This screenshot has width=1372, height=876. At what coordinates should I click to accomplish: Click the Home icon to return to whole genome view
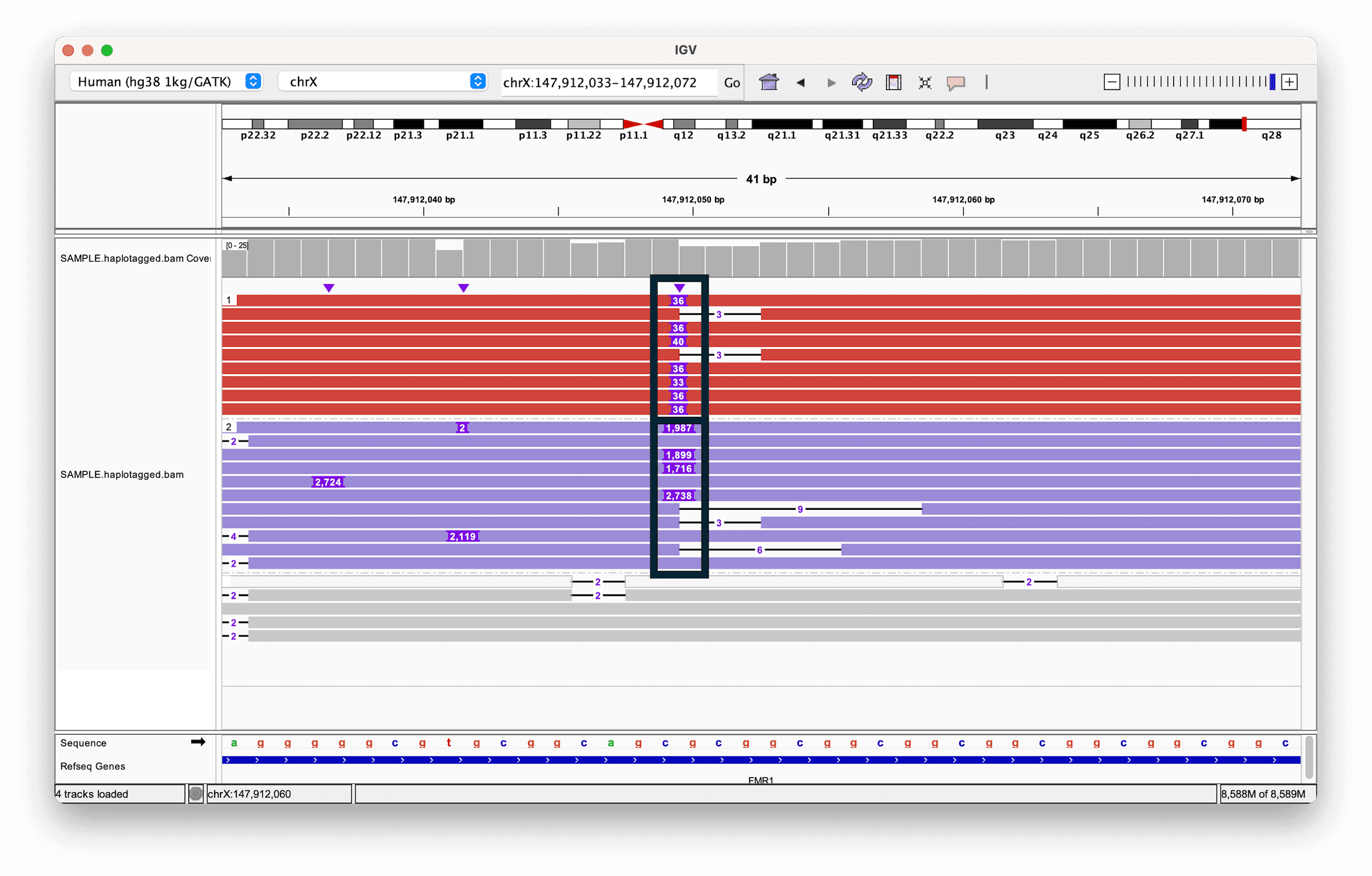pos(768,82)
